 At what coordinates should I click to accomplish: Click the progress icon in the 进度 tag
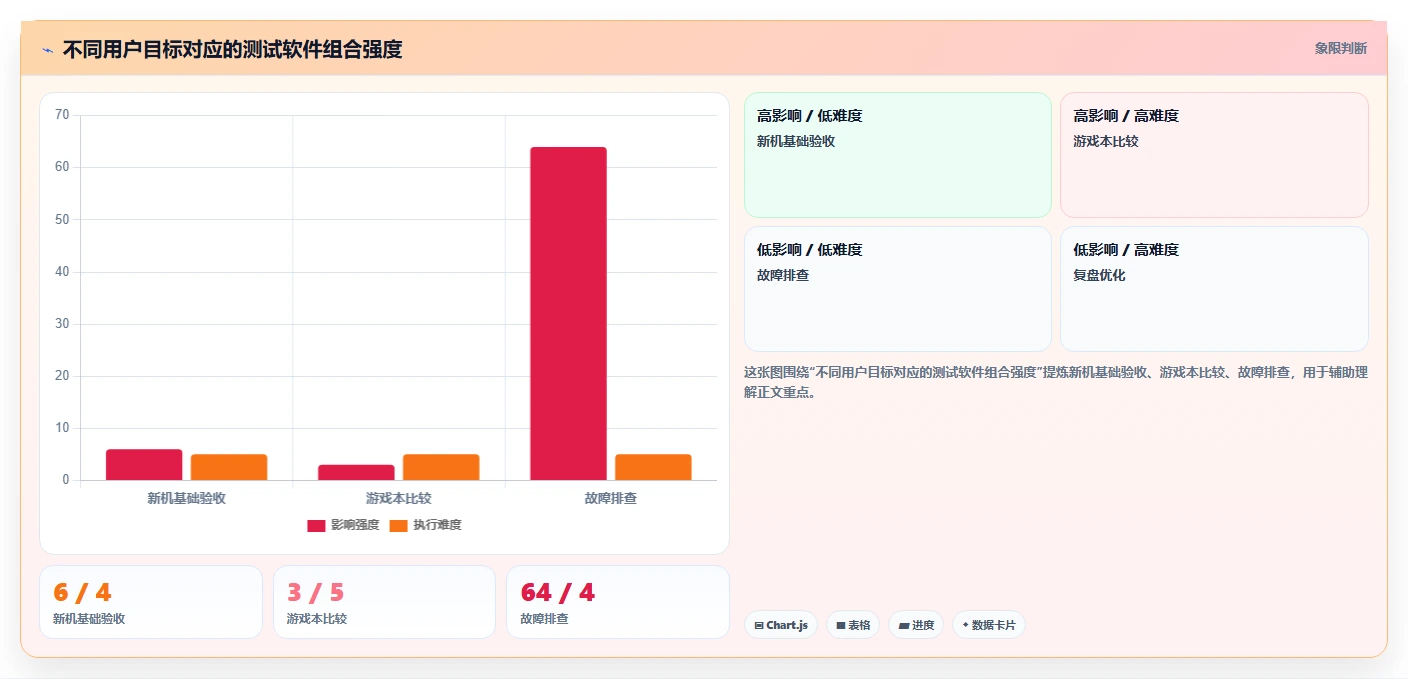pyautogui.click(x=904, y=626)
